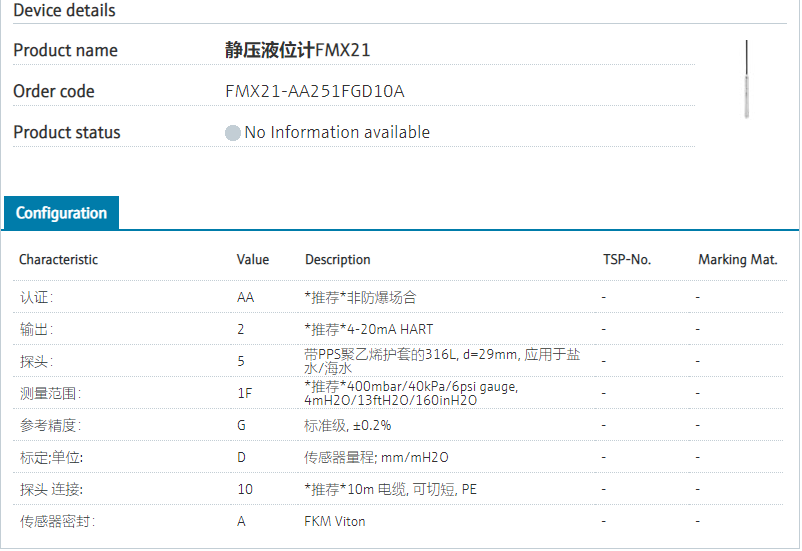Switch to the Configuration tab

click(61, 213)
